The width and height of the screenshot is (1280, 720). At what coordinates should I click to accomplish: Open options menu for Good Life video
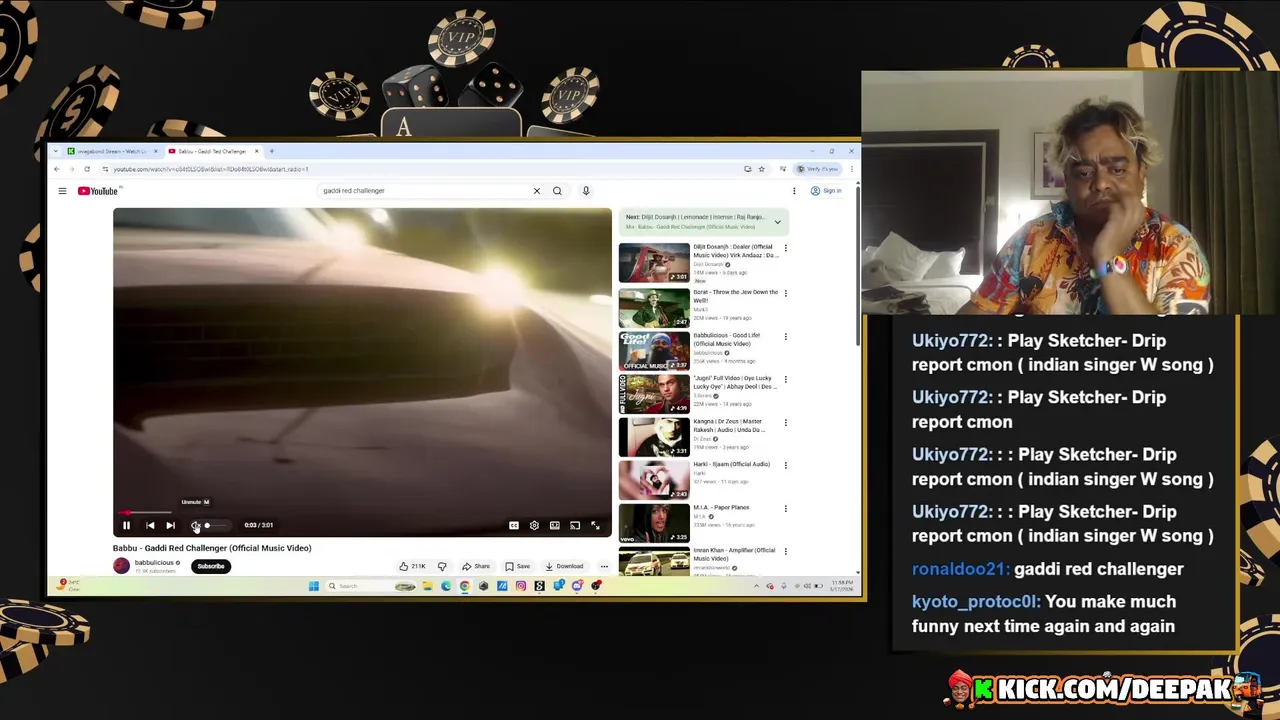coord(785,336)
